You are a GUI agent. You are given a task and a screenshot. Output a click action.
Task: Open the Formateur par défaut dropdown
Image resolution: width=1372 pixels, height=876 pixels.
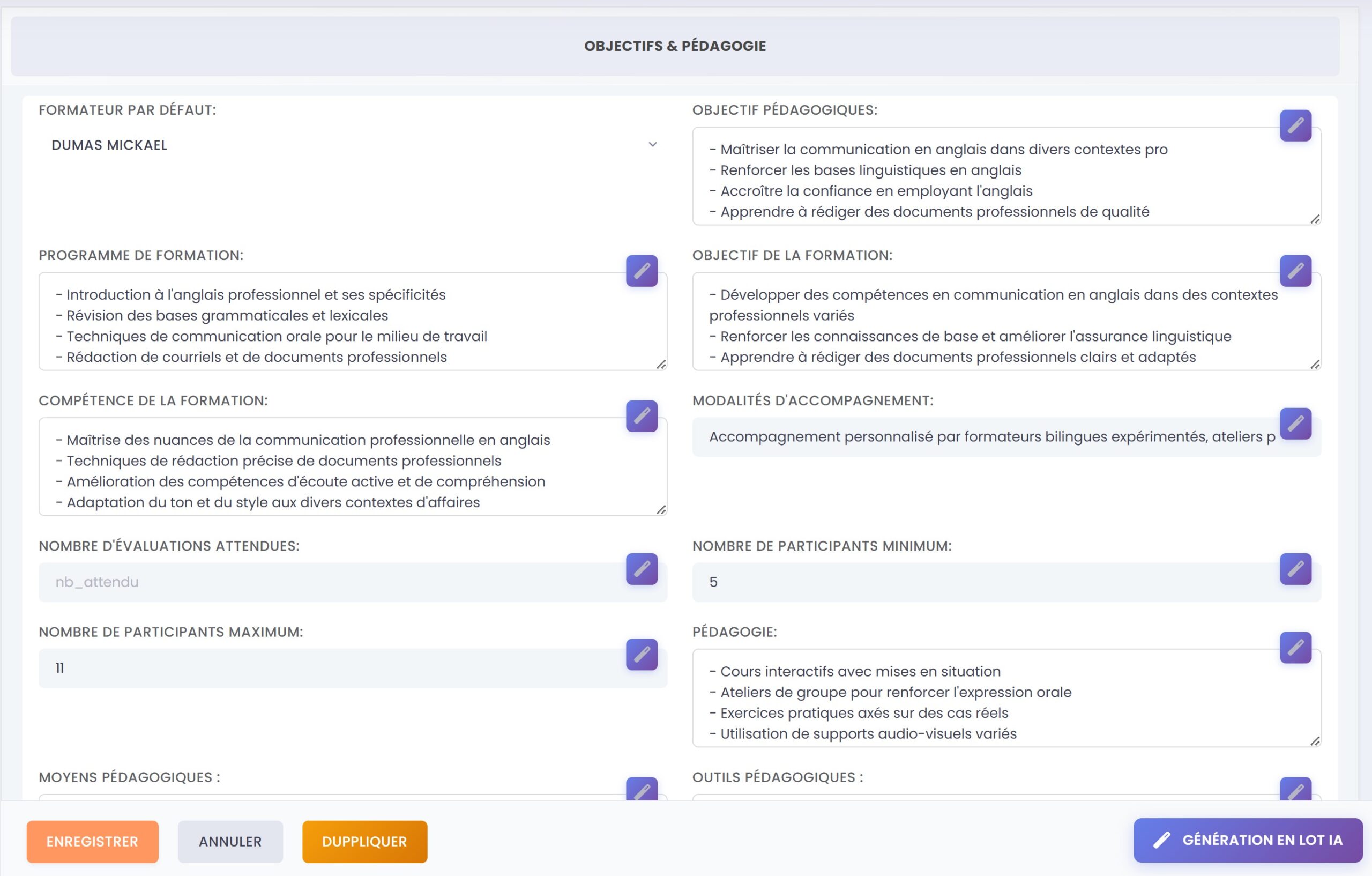click(352, 145)
